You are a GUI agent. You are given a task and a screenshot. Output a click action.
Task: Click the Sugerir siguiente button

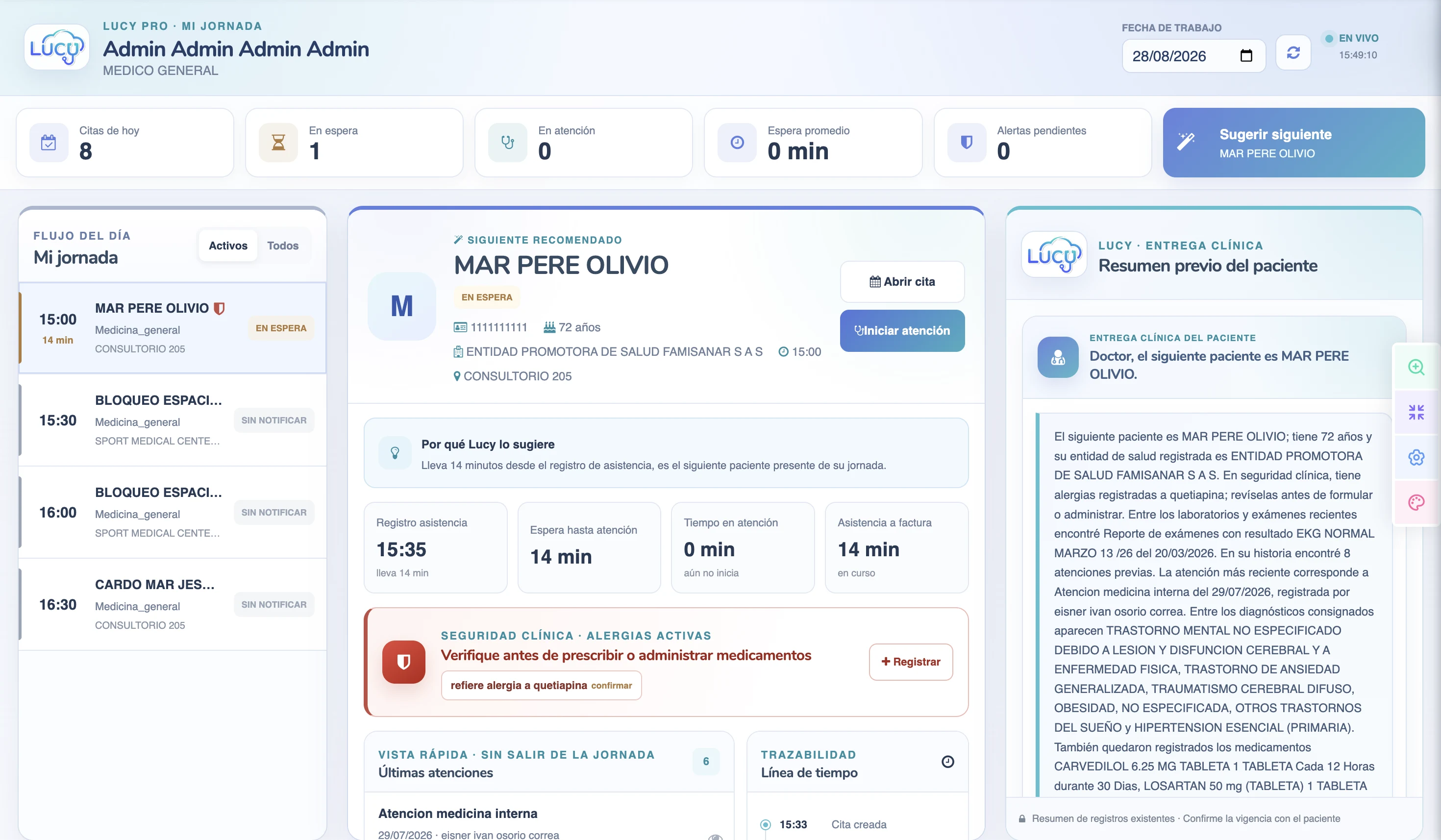(1293, 143)
